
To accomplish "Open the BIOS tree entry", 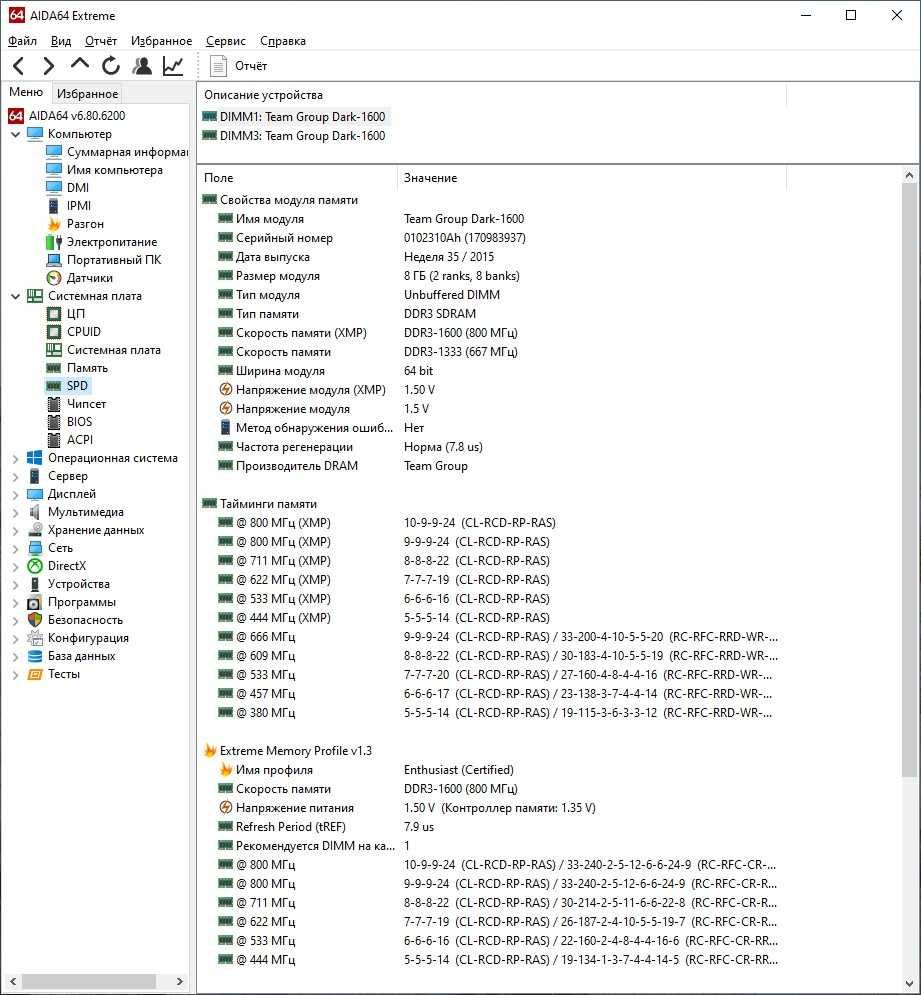I will (79, 422).
